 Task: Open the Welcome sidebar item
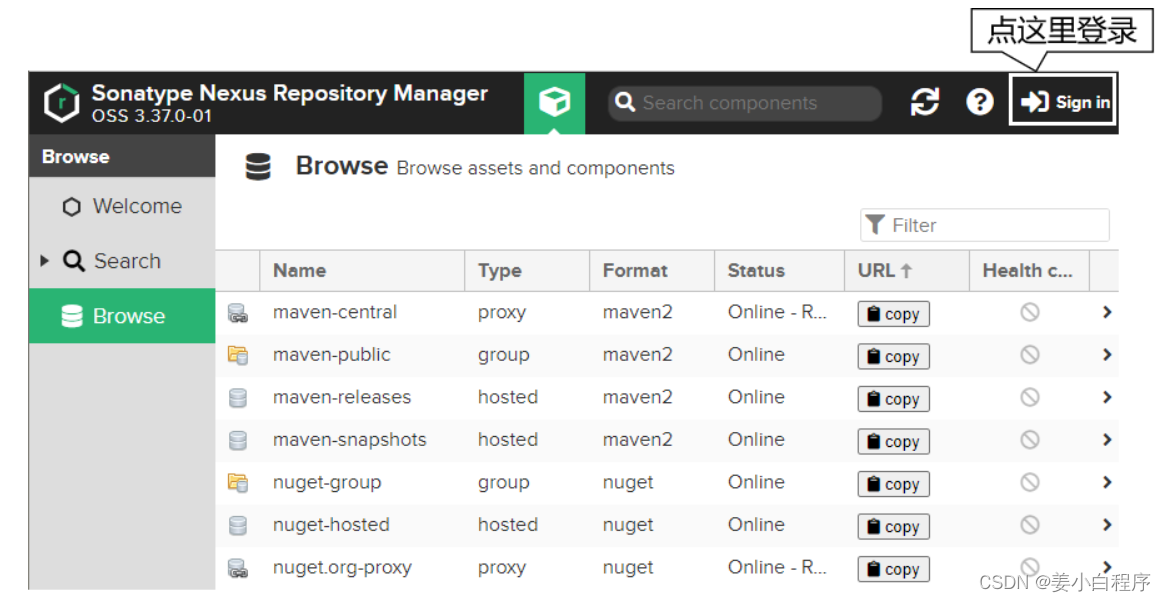(x=122, y=206)
